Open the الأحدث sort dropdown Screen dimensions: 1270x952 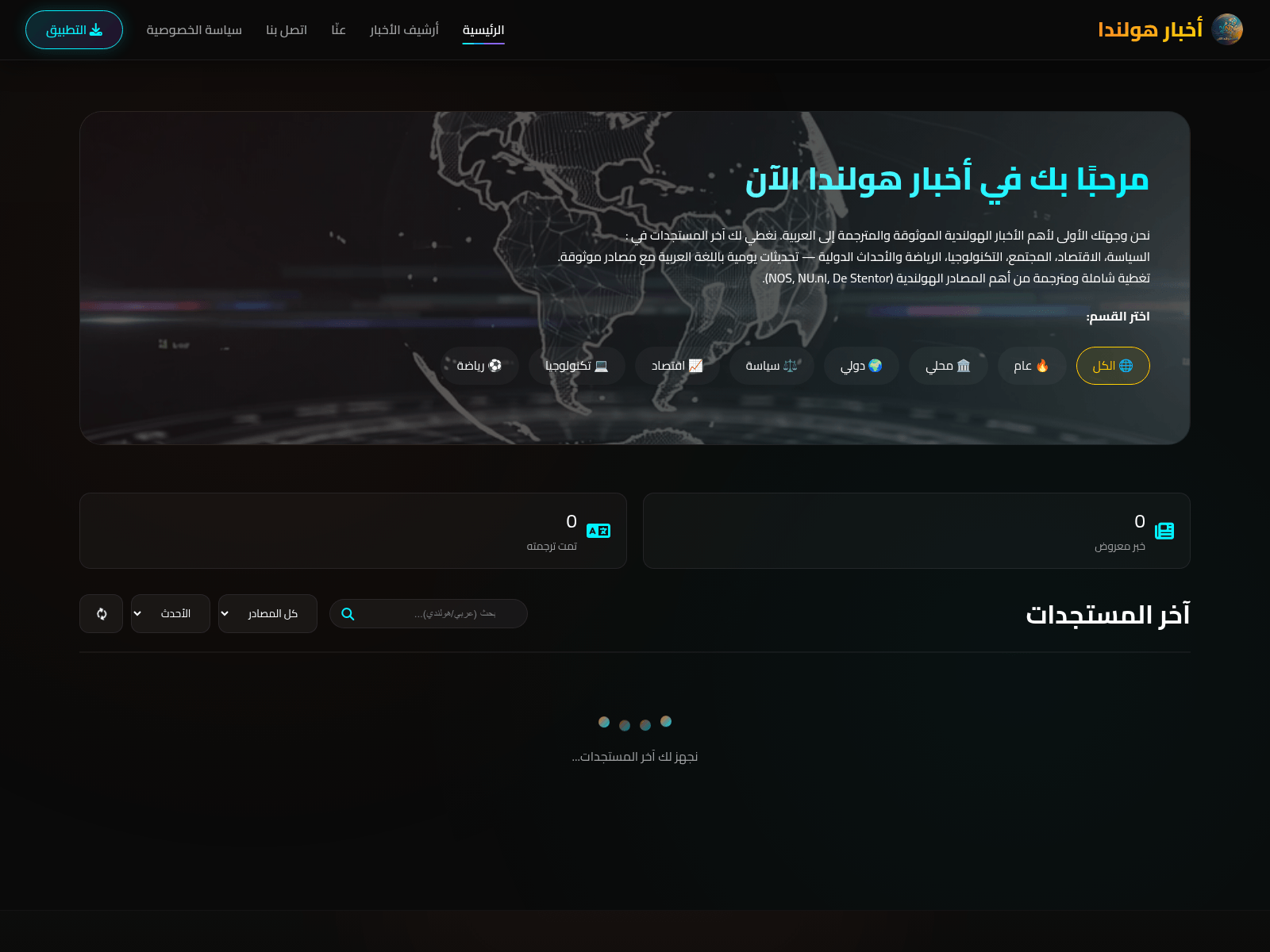[170, 613]
